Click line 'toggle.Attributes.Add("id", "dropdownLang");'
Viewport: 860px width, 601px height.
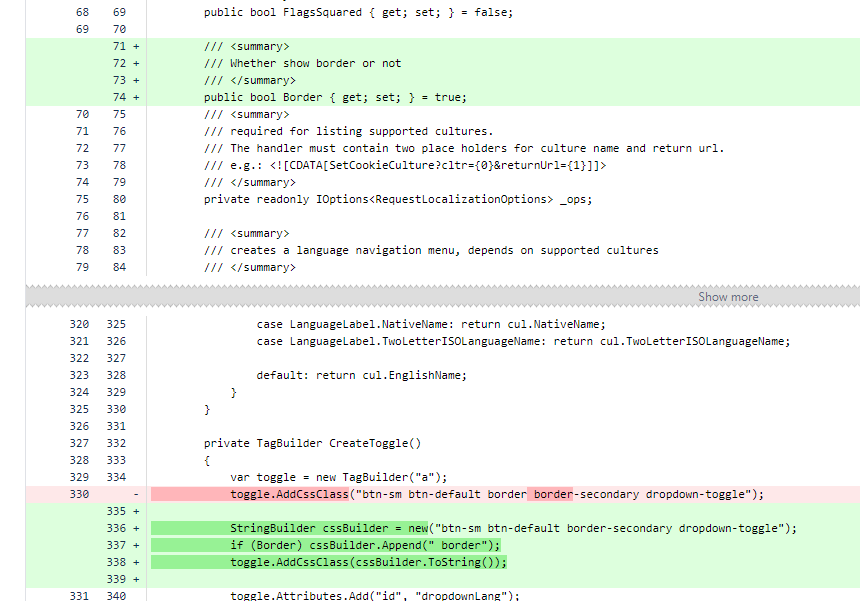pos(375,596)
